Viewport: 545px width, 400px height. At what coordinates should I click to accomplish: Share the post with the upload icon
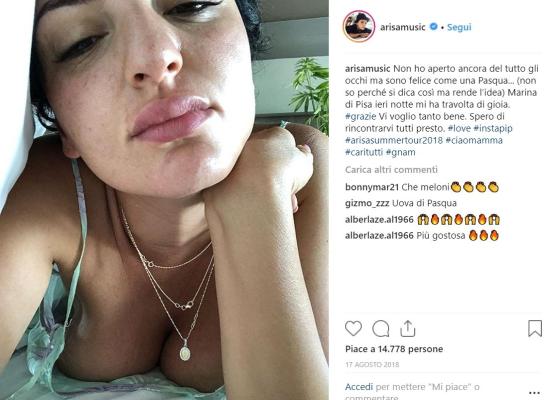(407, 328)
